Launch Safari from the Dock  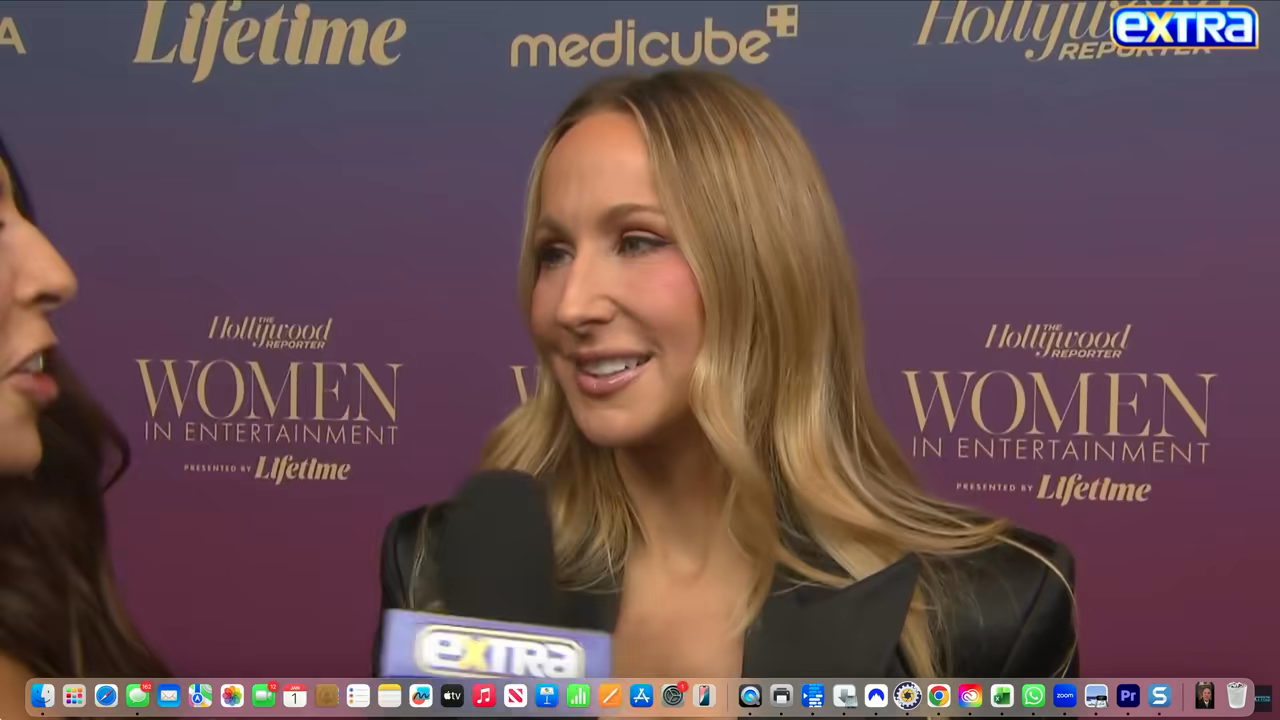coord(106,696)
